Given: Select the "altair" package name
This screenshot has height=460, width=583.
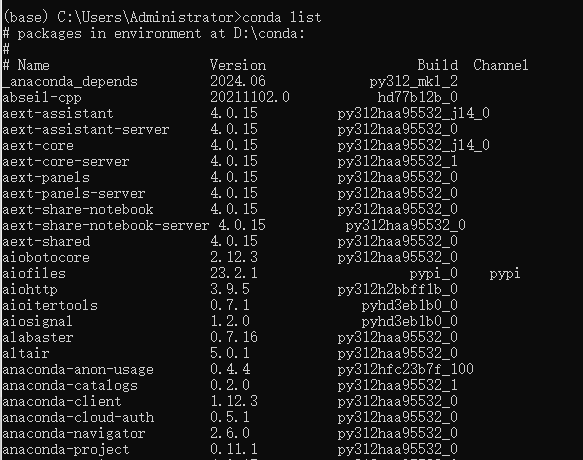Looking at the screenshot, I should pos(26,353).
